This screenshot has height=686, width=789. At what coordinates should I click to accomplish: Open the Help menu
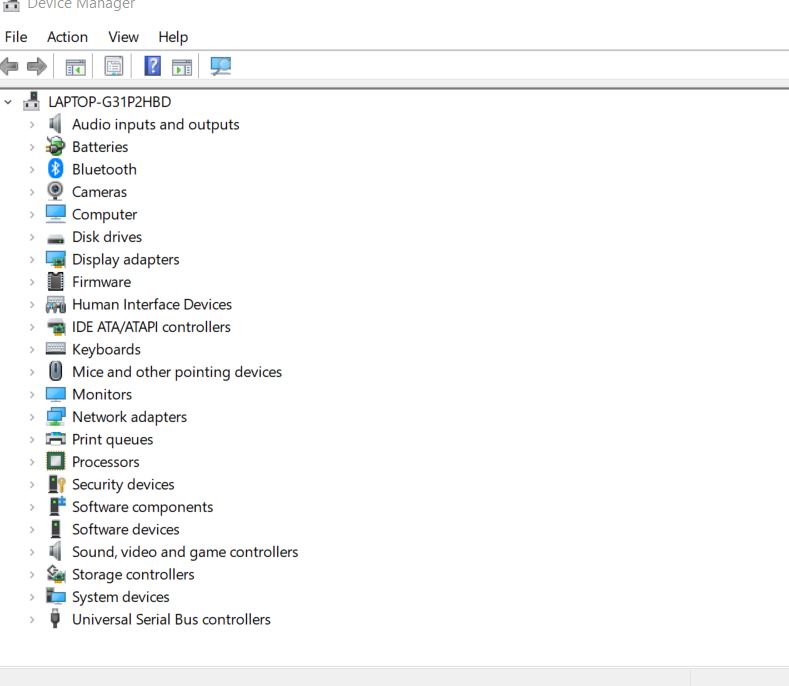173,37
